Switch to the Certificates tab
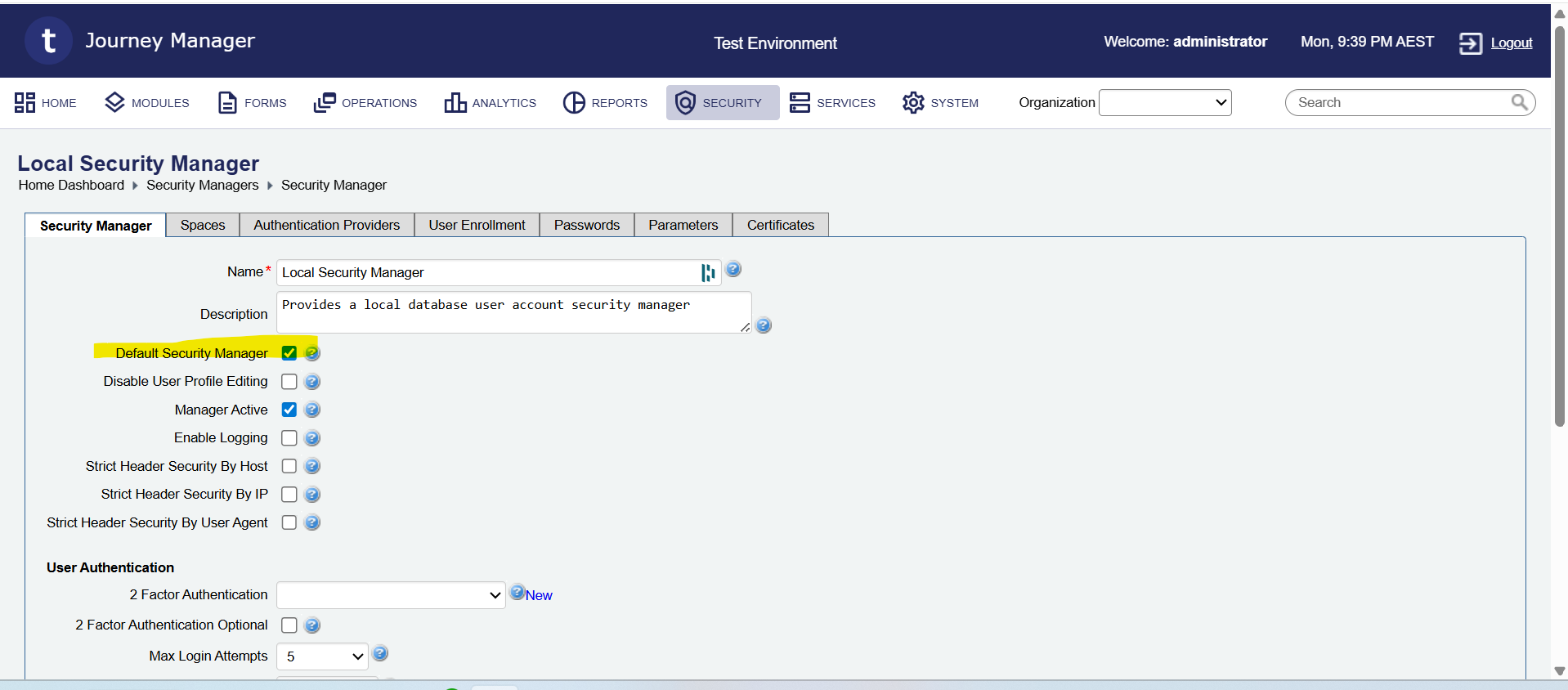The image size is (1568, 690). click(780, 225)
